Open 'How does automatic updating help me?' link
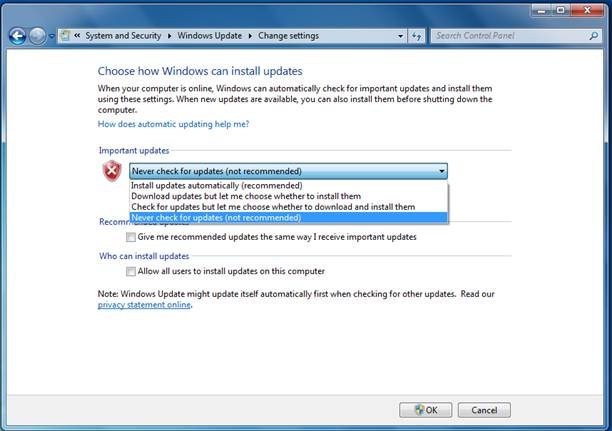The image size is (612, 431). [173, 124]
